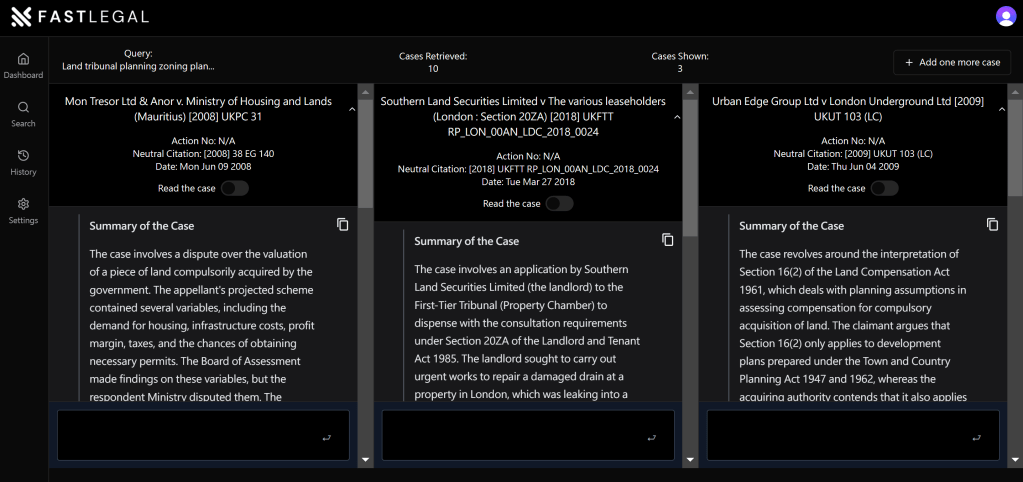Click the FastLegal logo icon
This screenshot has width=1023, height=482.
[x=22, y=16]
